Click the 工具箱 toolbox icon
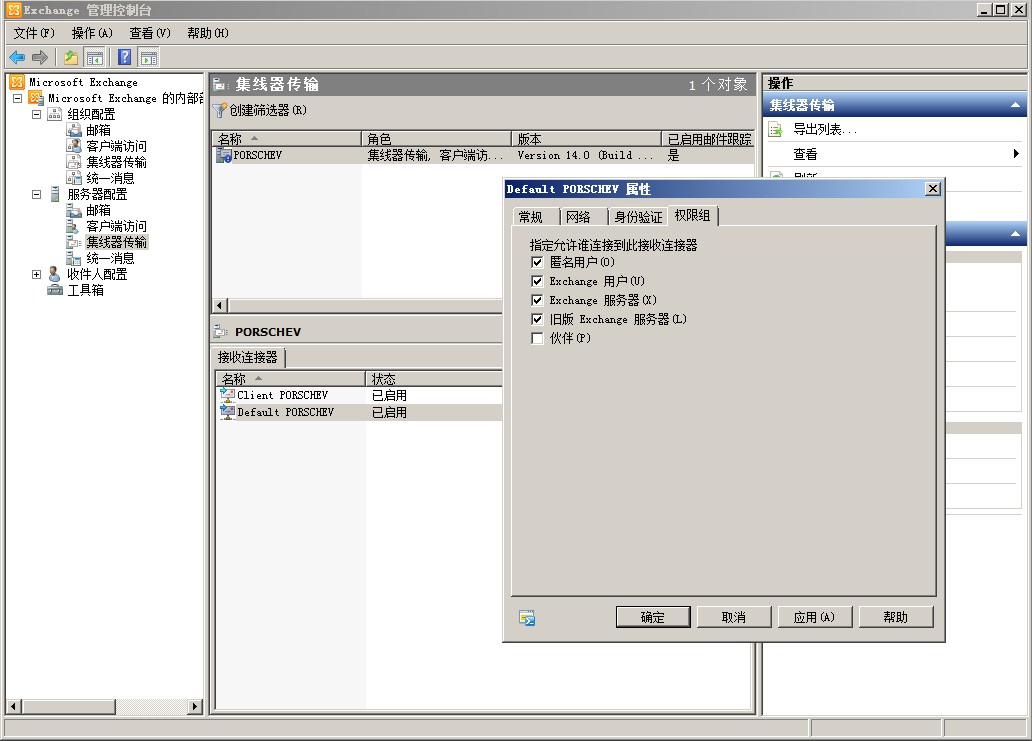Image resolution: width=1032 pixels, height=741 pixels. coord(55,290)
